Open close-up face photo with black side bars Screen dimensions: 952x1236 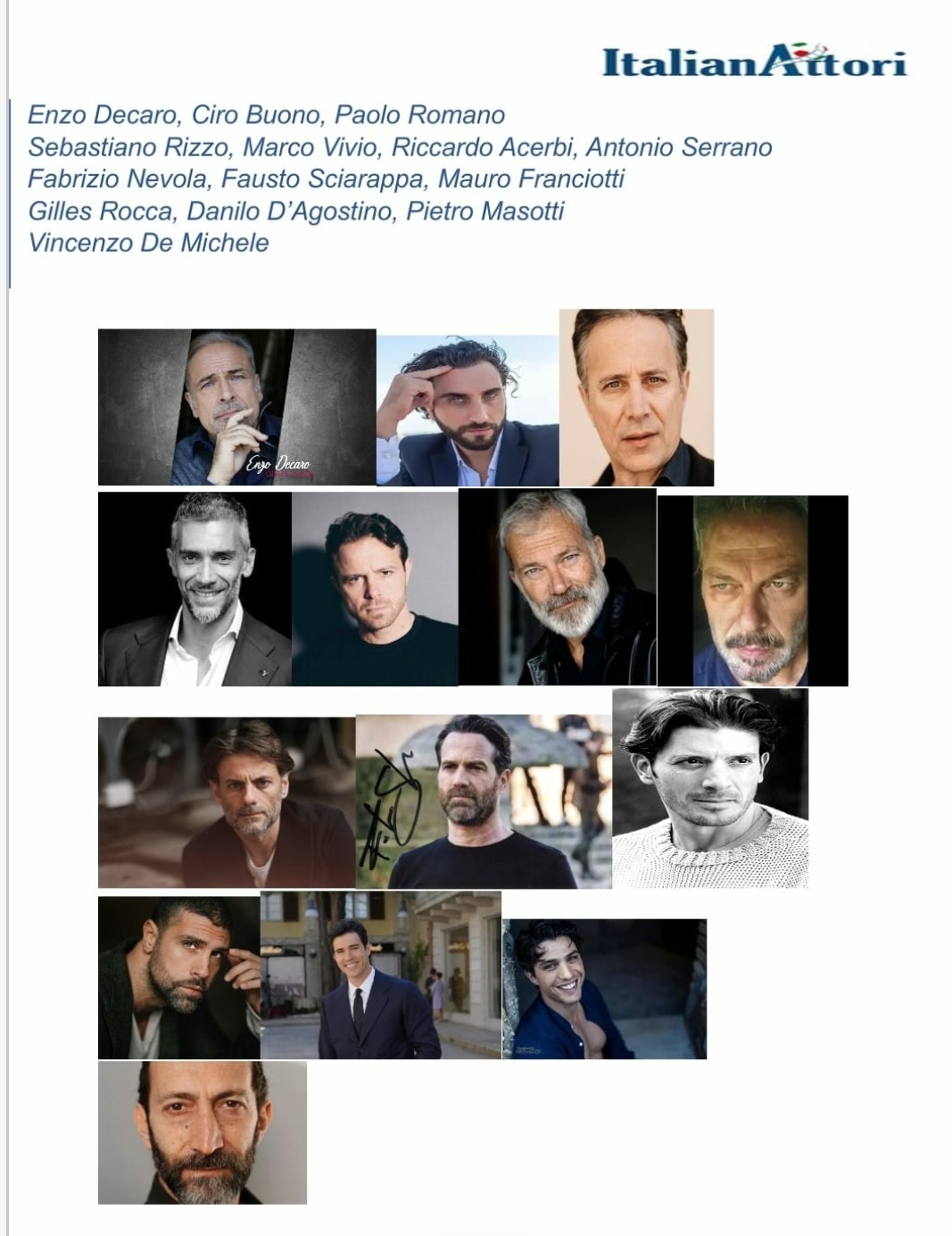coord(753,591)
